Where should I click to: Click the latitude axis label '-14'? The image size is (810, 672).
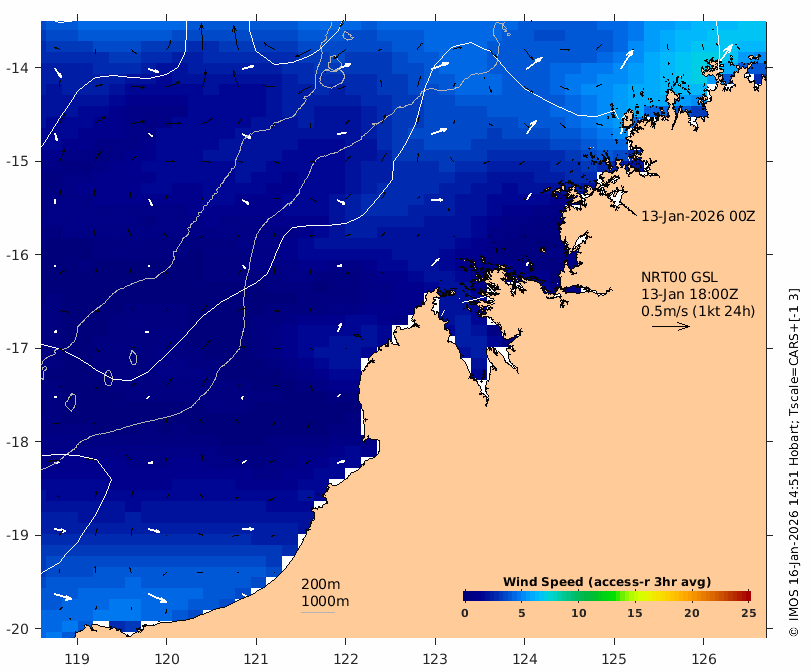[17, 68]
